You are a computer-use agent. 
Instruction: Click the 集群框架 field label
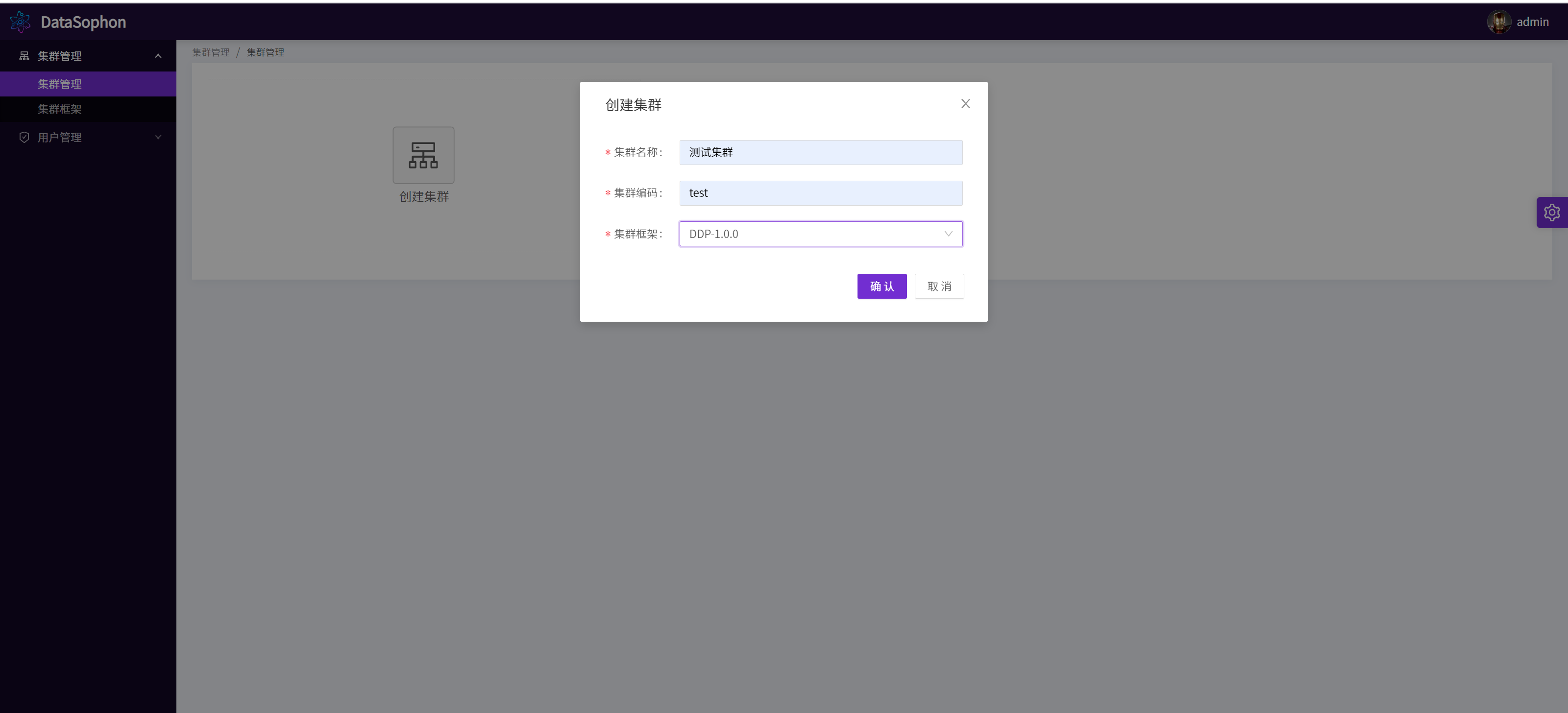[638, 234]
